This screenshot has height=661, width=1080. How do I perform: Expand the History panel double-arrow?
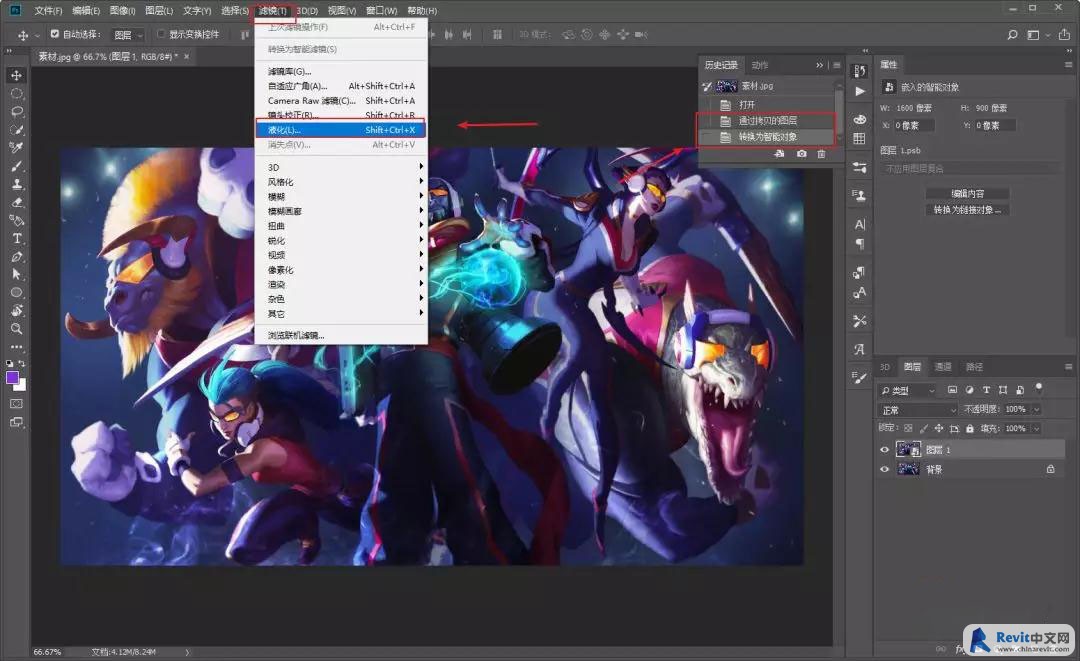tap(820, 65)
